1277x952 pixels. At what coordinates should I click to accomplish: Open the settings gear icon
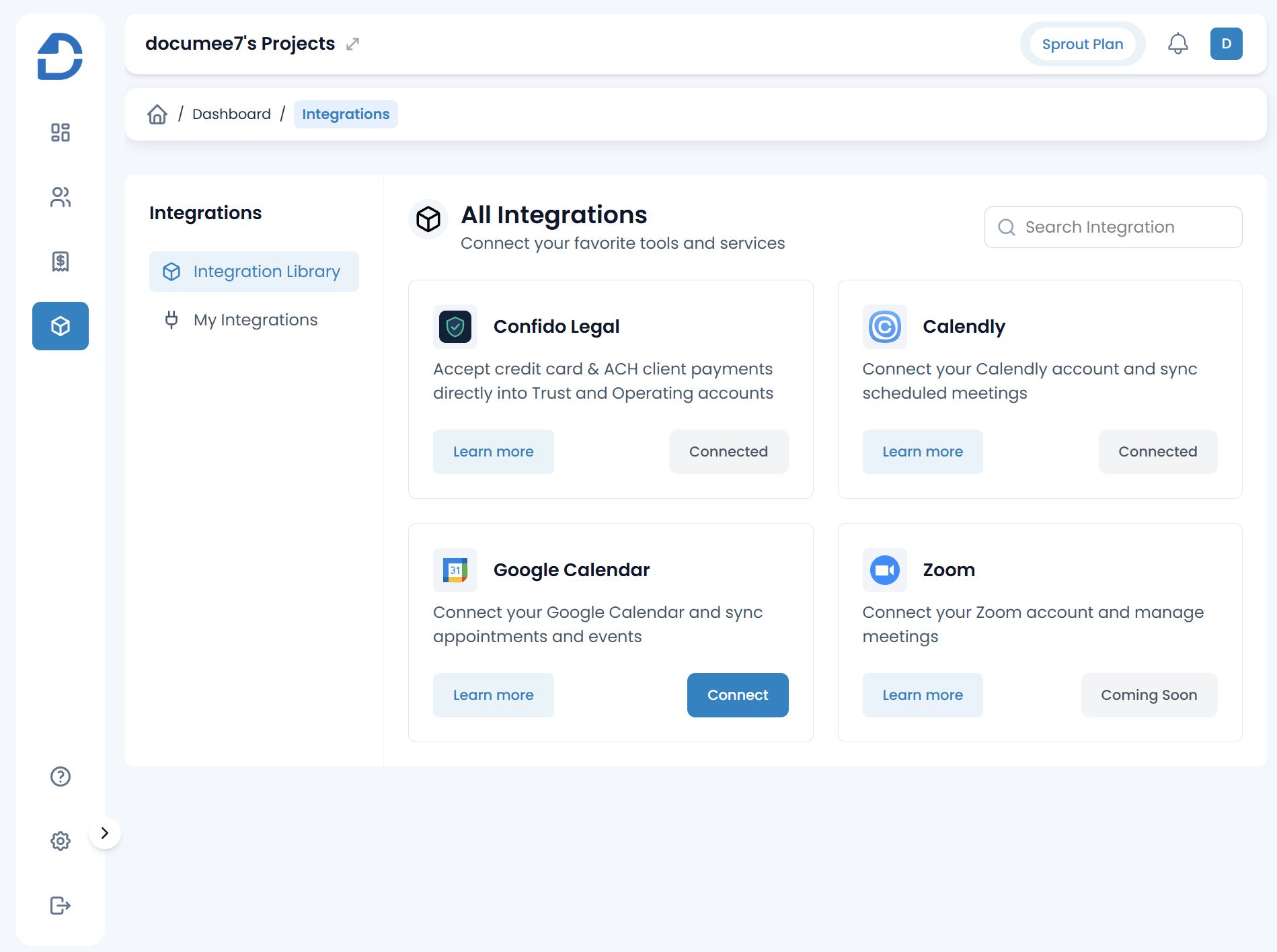pos(61,841)
